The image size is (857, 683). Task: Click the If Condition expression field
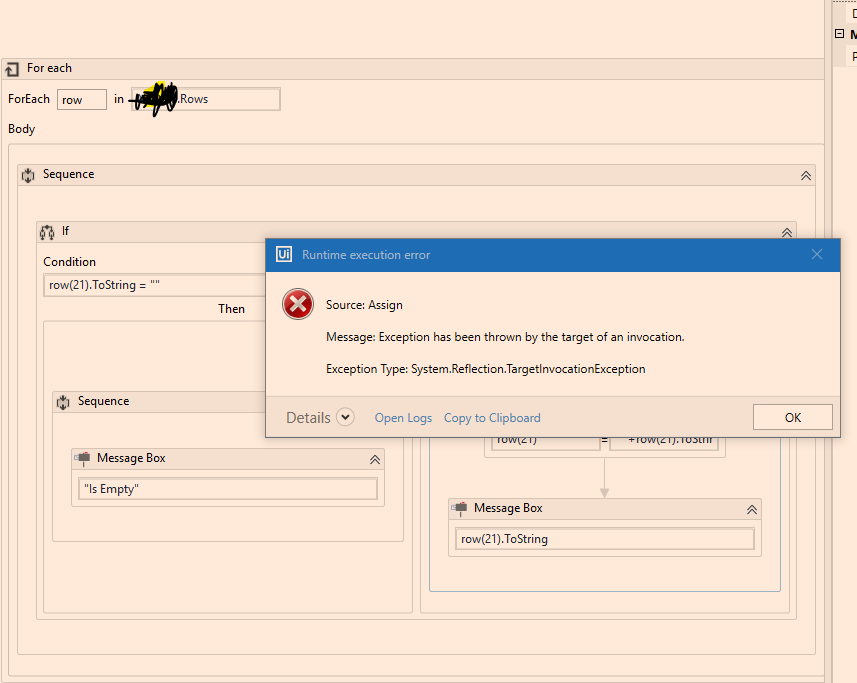click(150, 285)
